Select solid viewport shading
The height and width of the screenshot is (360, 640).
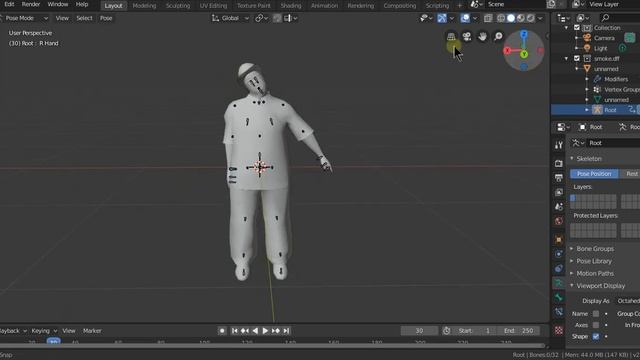coord(511,18)
